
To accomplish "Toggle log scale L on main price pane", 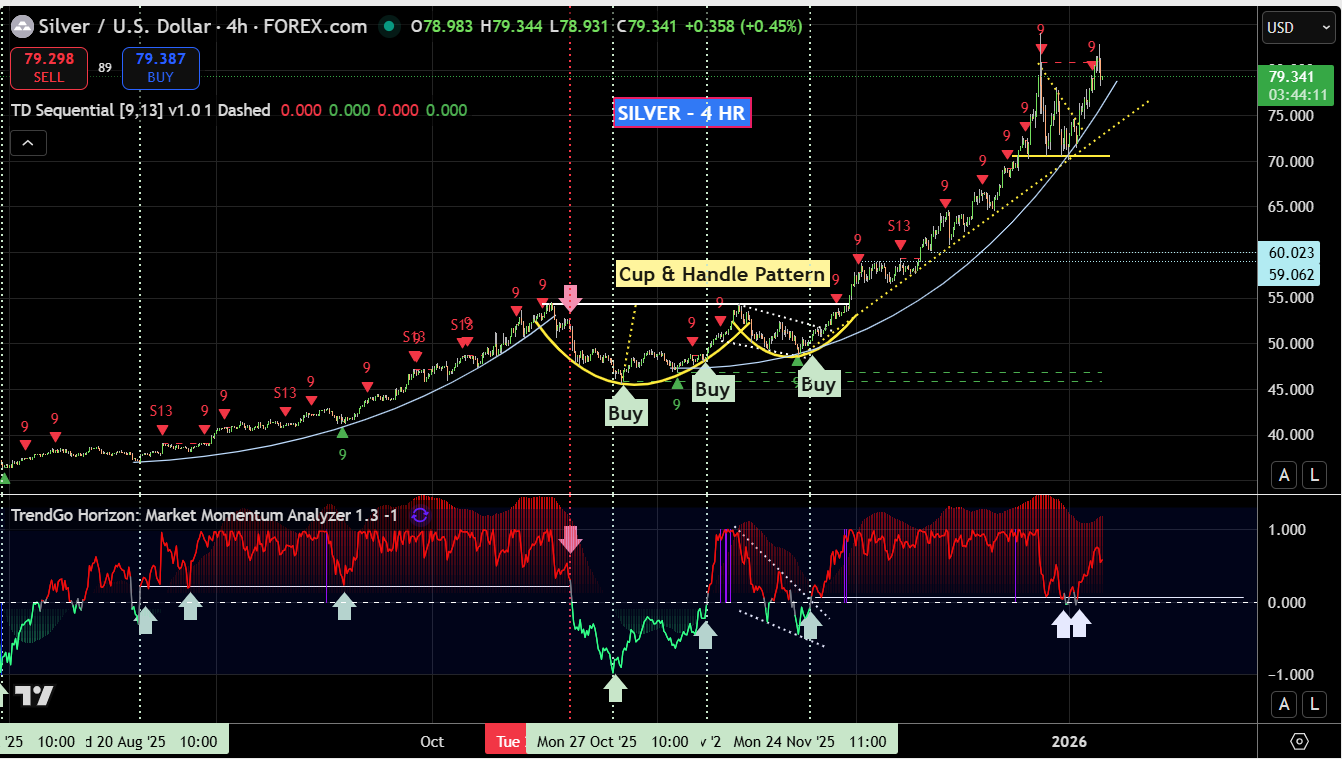I will pyautogui.click(x=1314, y=475).
